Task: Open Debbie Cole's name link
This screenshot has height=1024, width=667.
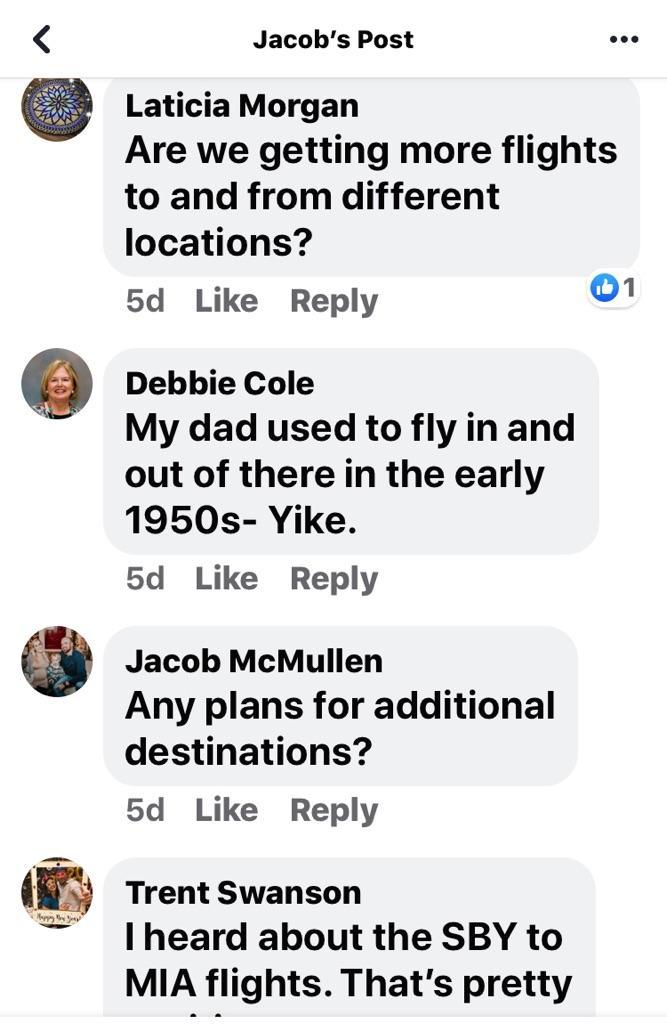Action: 219,383
